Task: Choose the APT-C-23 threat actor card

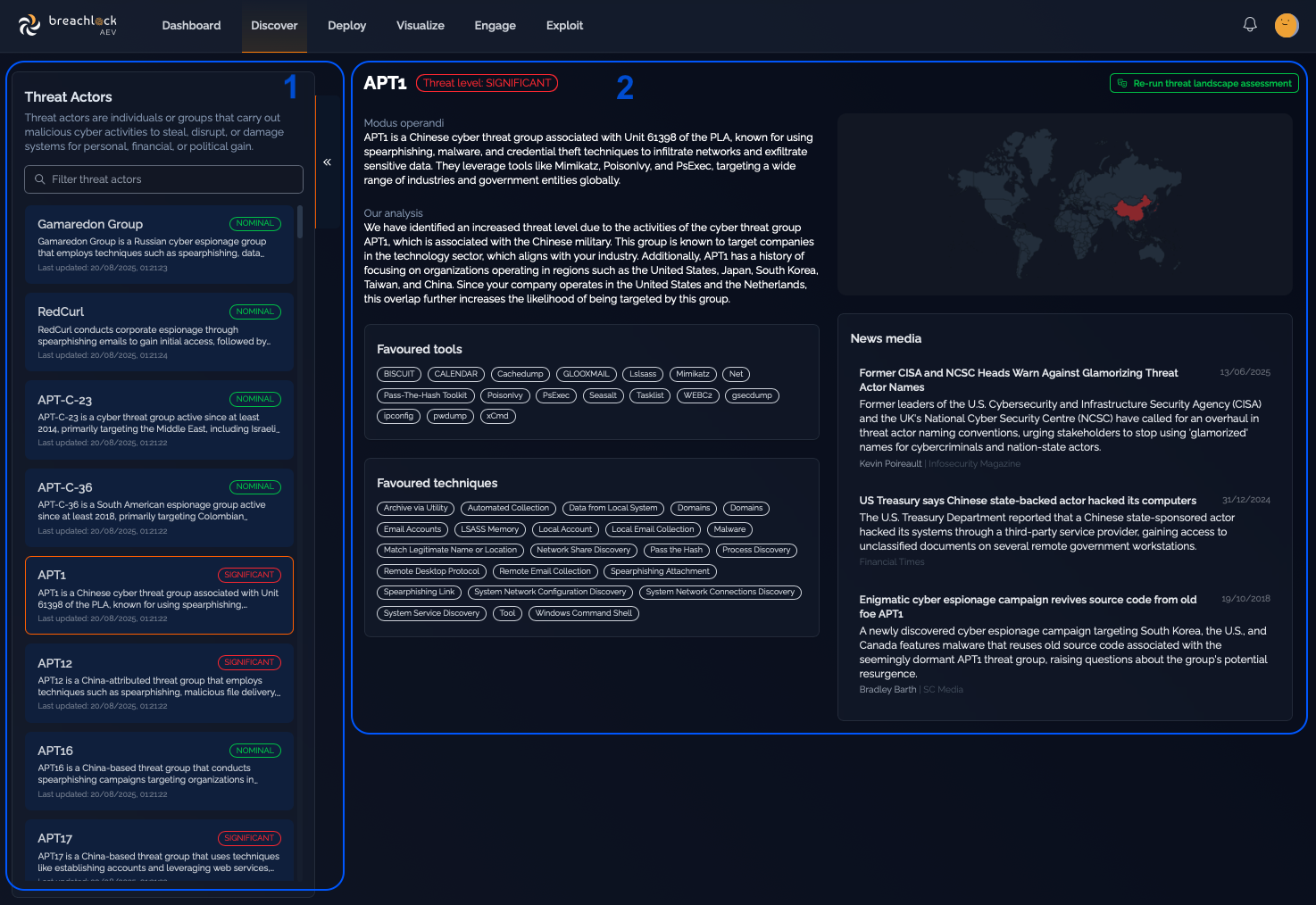Action: click(160, 419)
